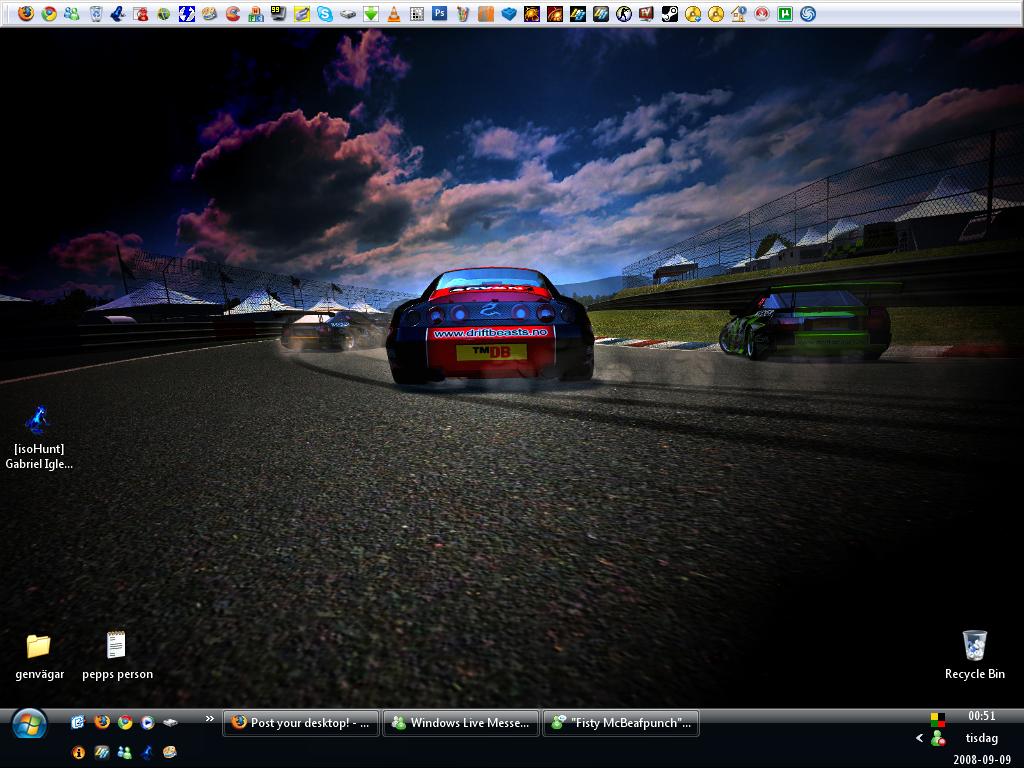The image size is (1024, 768).
Task: Expand quick launch overflow chevron
Action: pos(210,719)
